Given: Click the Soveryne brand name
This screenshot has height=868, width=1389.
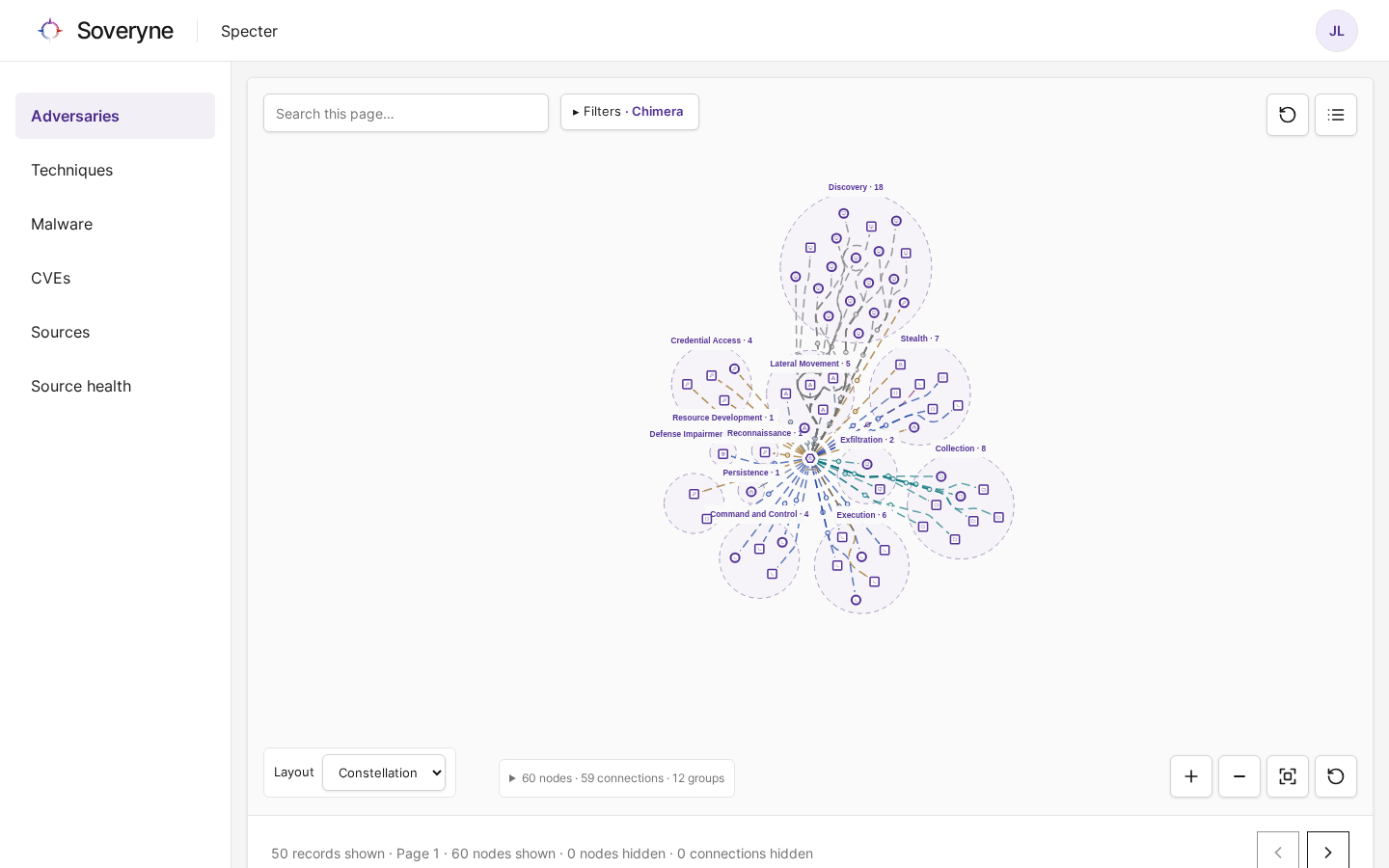Looking at the screenshot, I should (x=125, y=31).
